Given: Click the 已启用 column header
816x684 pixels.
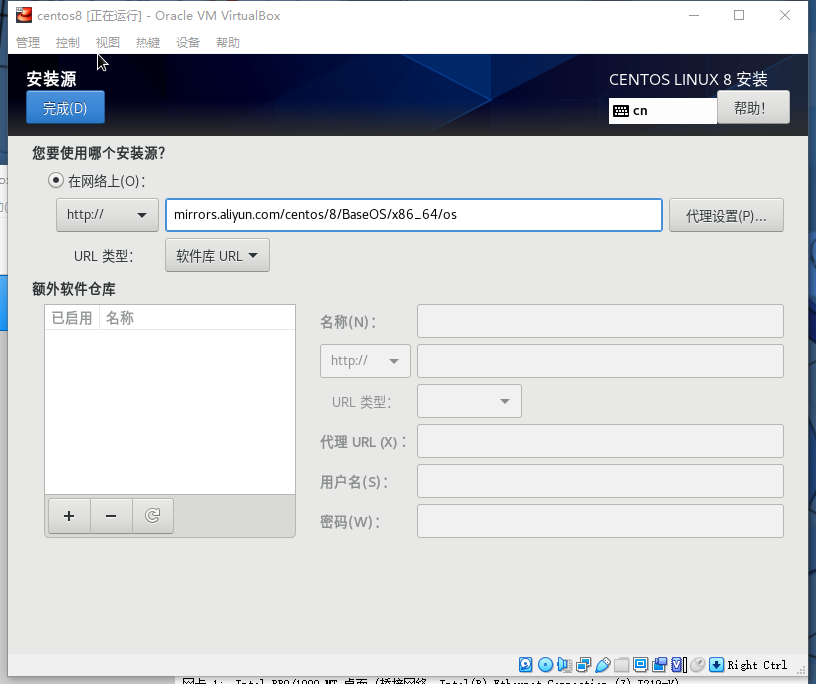Looking at the screenshot, I should (72, 318).
